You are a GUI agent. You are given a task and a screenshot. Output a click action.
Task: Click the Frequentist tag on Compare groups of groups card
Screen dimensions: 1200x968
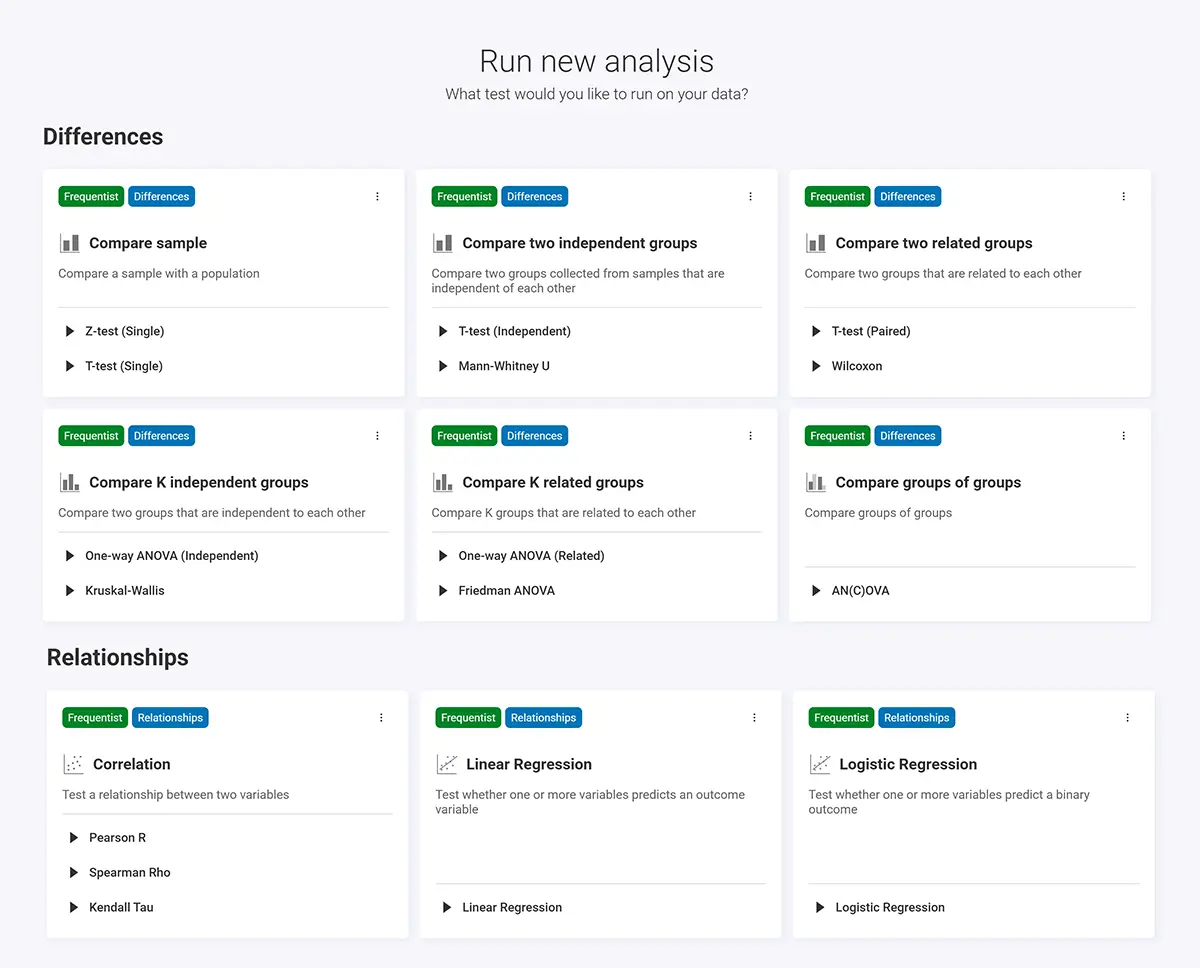pos(837,436)
